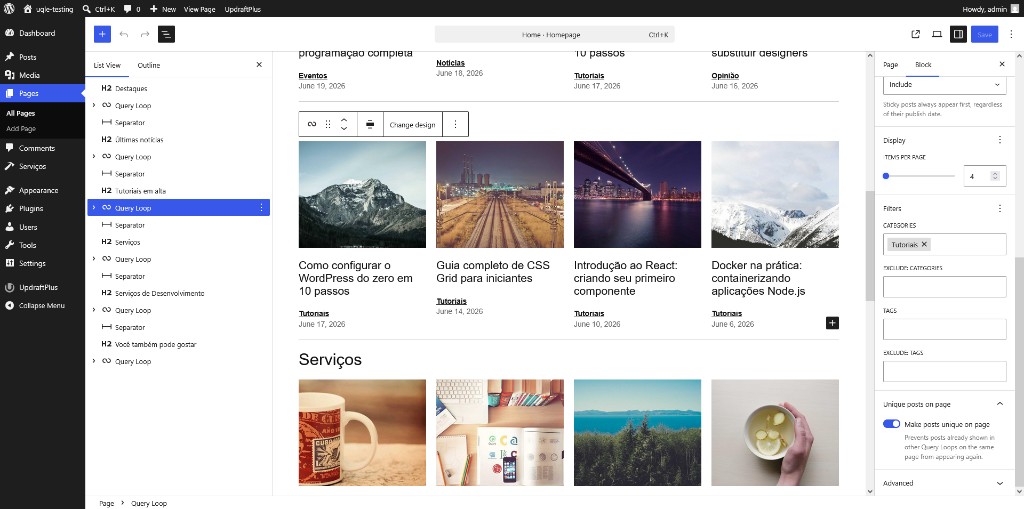The image size is (1024, 509).
Task: Open Add Page submenu item
Action: pos(21,129)
